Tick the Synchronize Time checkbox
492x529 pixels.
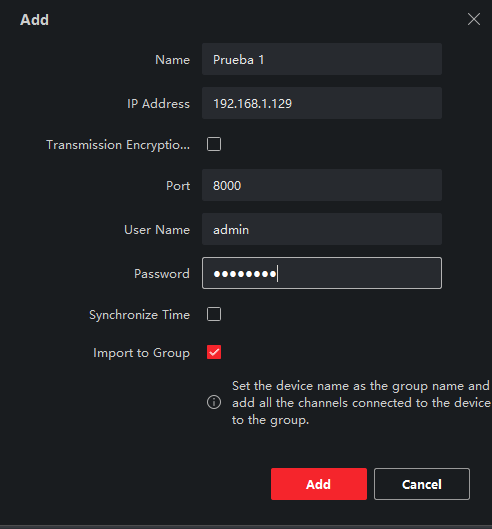click(x=214, y=314)
